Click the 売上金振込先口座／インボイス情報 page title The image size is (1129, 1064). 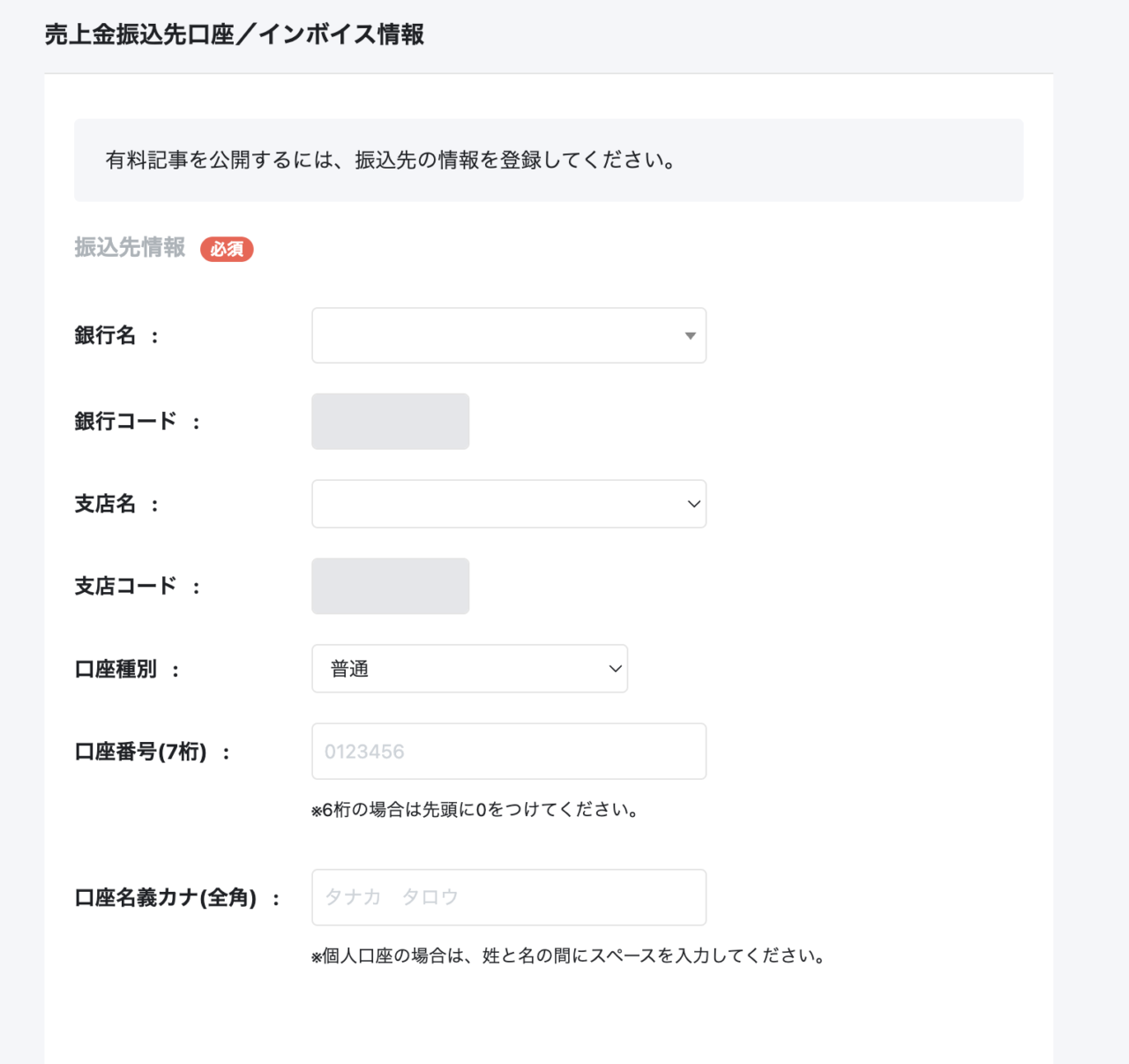(235, 34)
